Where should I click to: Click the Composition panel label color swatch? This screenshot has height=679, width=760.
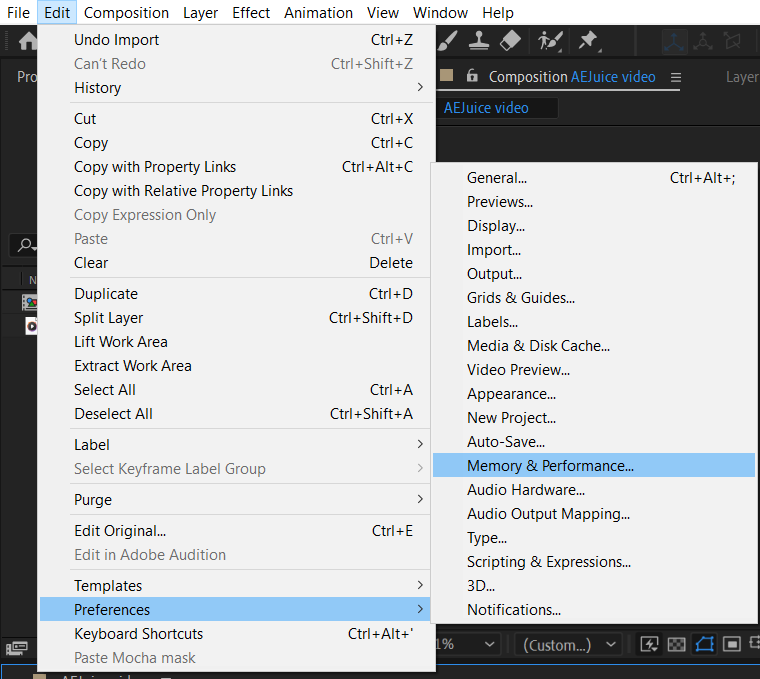[x=447, y=77]
